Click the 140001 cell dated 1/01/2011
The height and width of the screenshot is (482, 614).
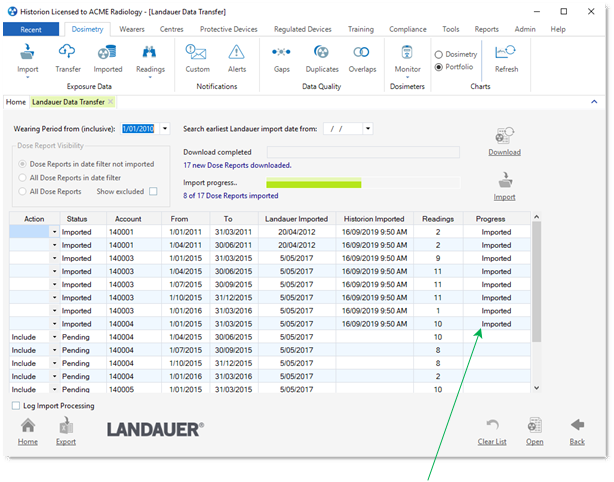[134, 232]
